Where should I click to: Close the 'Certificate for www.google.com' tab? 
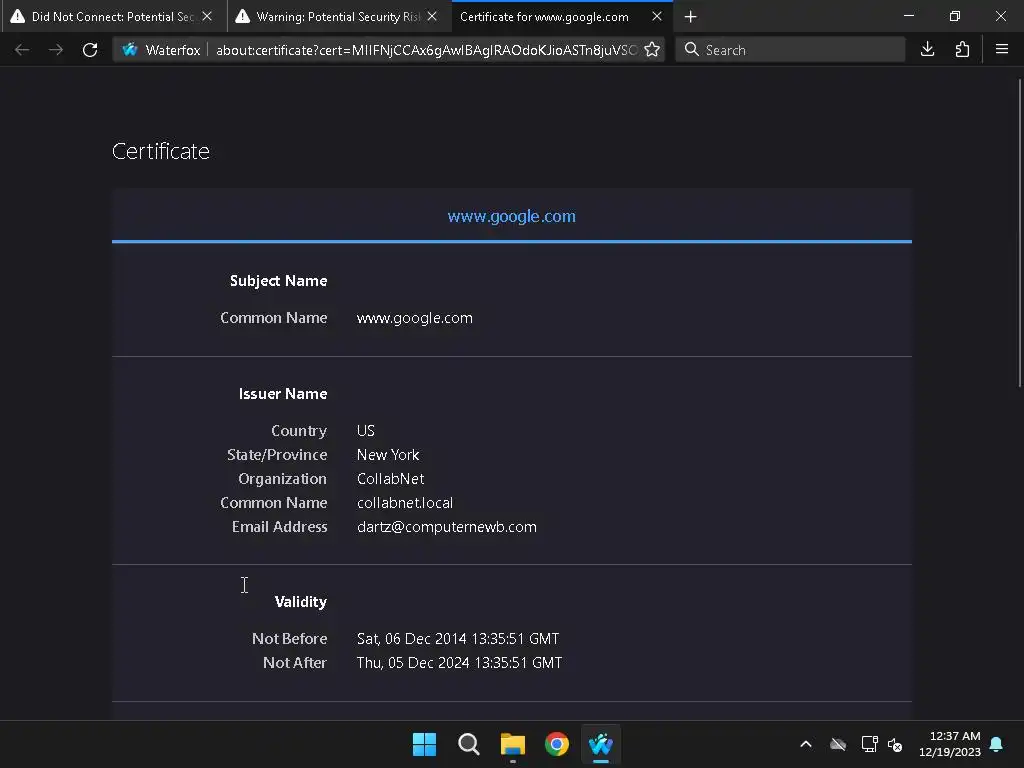point(657,16)
